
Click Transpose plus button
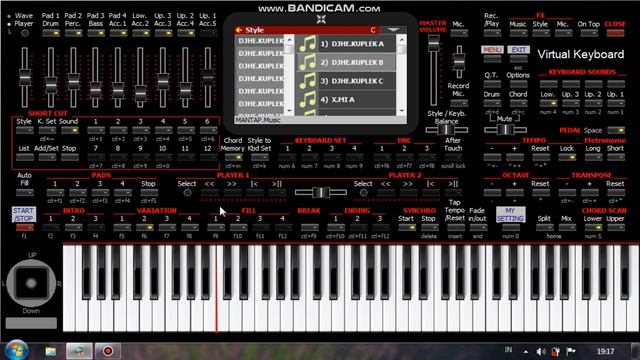pyautogui.click(x=589, y=192)
